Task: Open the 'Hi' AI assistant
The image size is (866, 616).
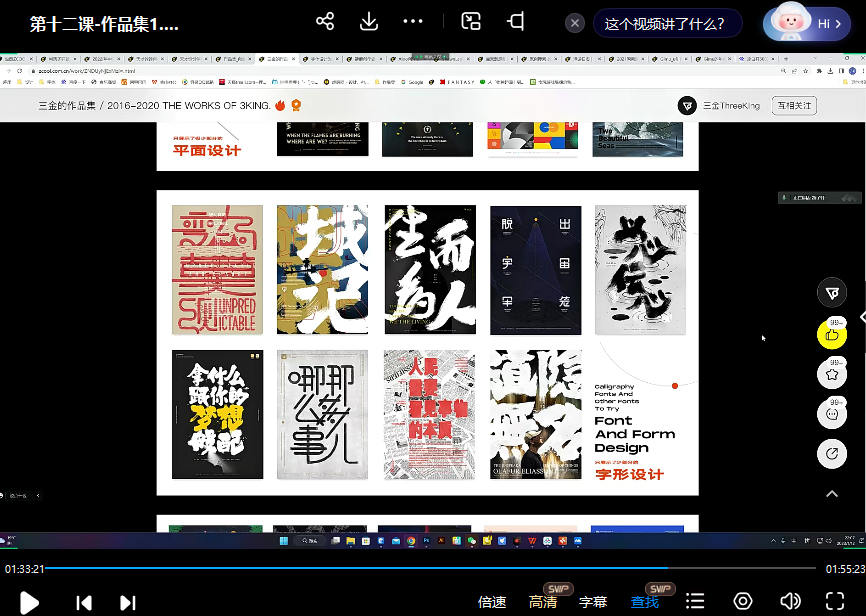Action: [806, 23]
